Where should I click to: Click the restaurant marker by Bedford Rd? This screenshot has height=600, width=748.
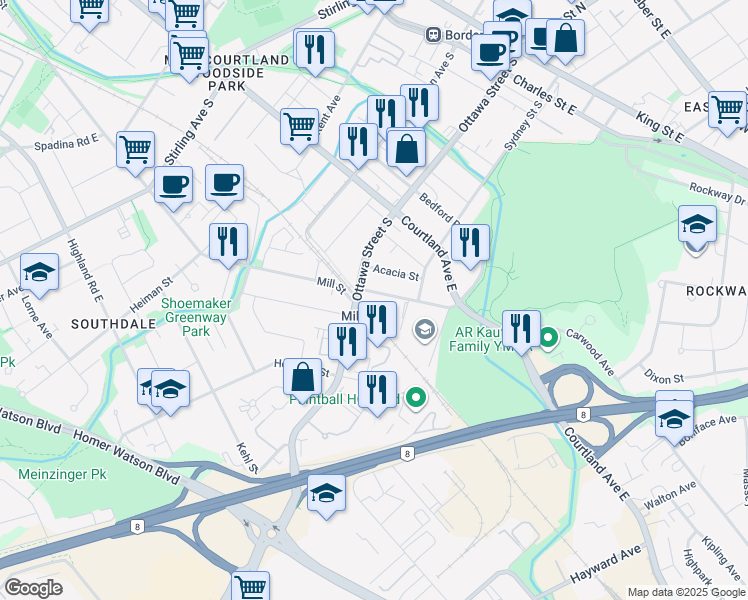(470, 243)
